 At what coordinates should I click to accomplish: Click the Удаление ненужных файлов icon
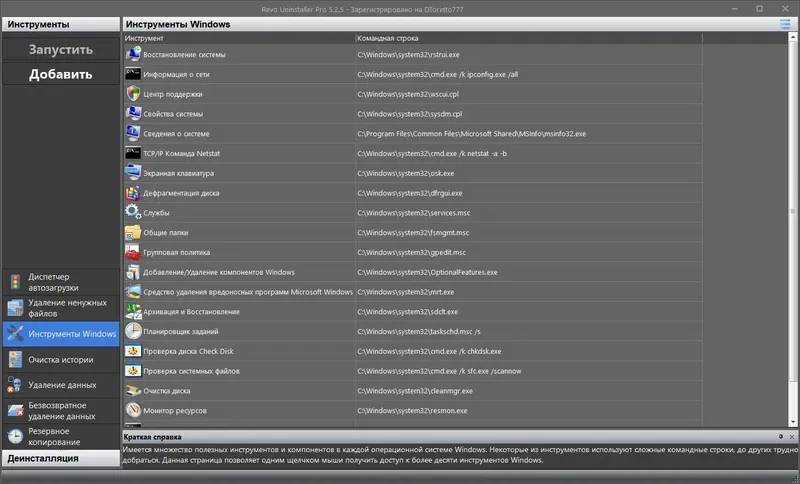15,308
